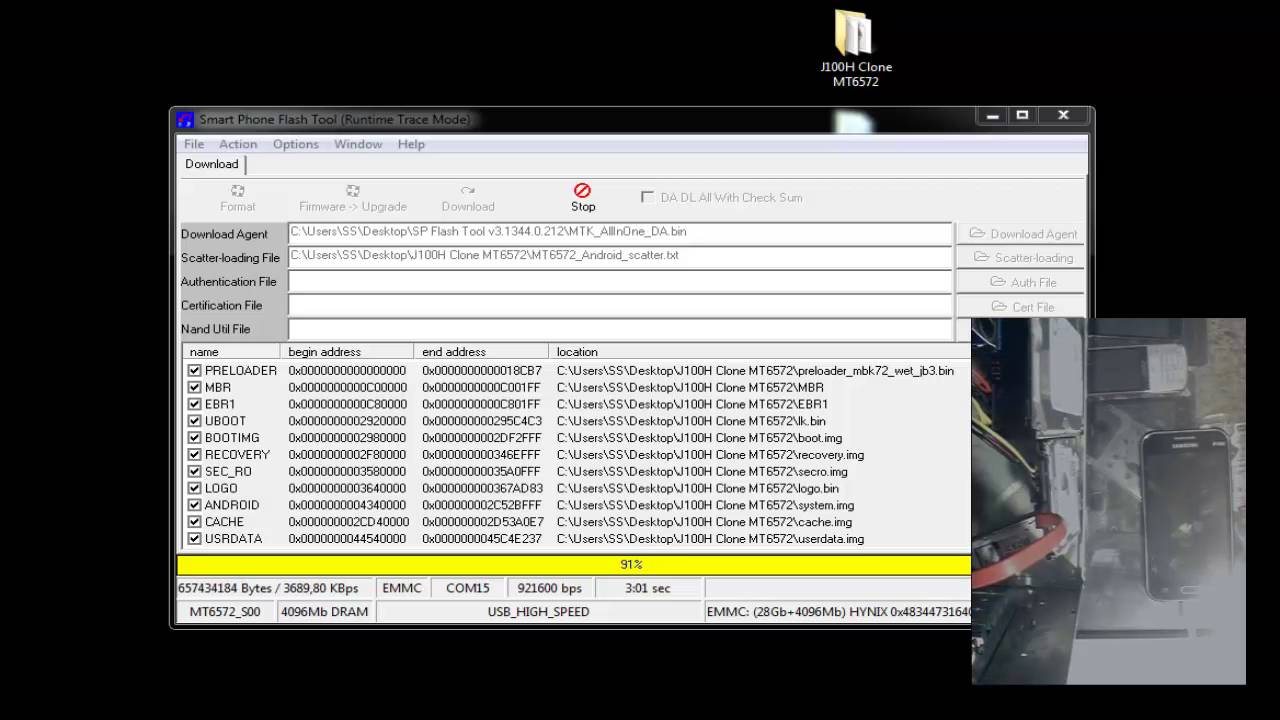
Task: Click the Download Agent browse button
Action: (x=1021, y=233)
